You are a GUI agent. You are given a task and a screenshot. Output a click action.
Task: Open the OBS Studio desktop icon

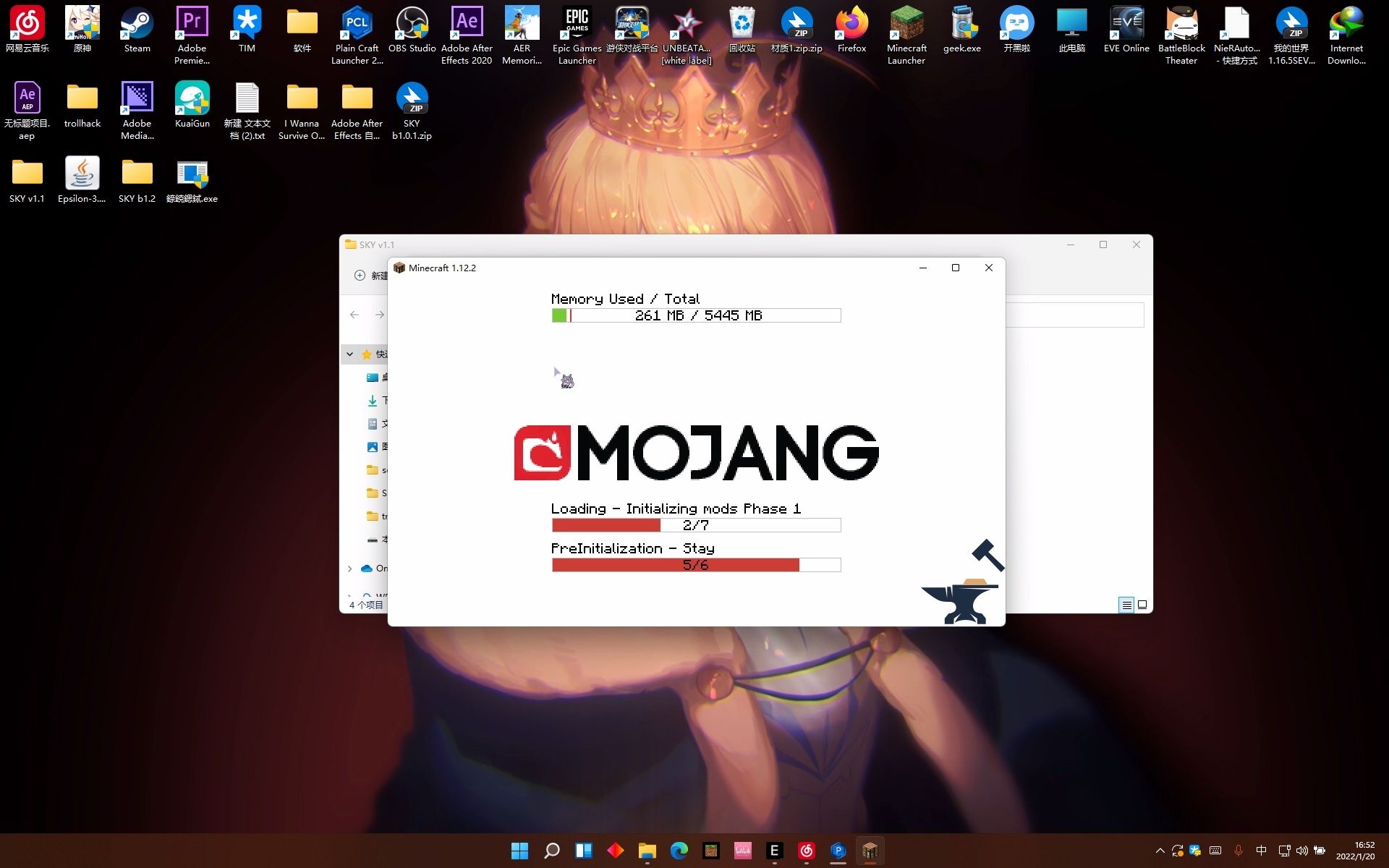pyautogui.click(x=412, y=29)
